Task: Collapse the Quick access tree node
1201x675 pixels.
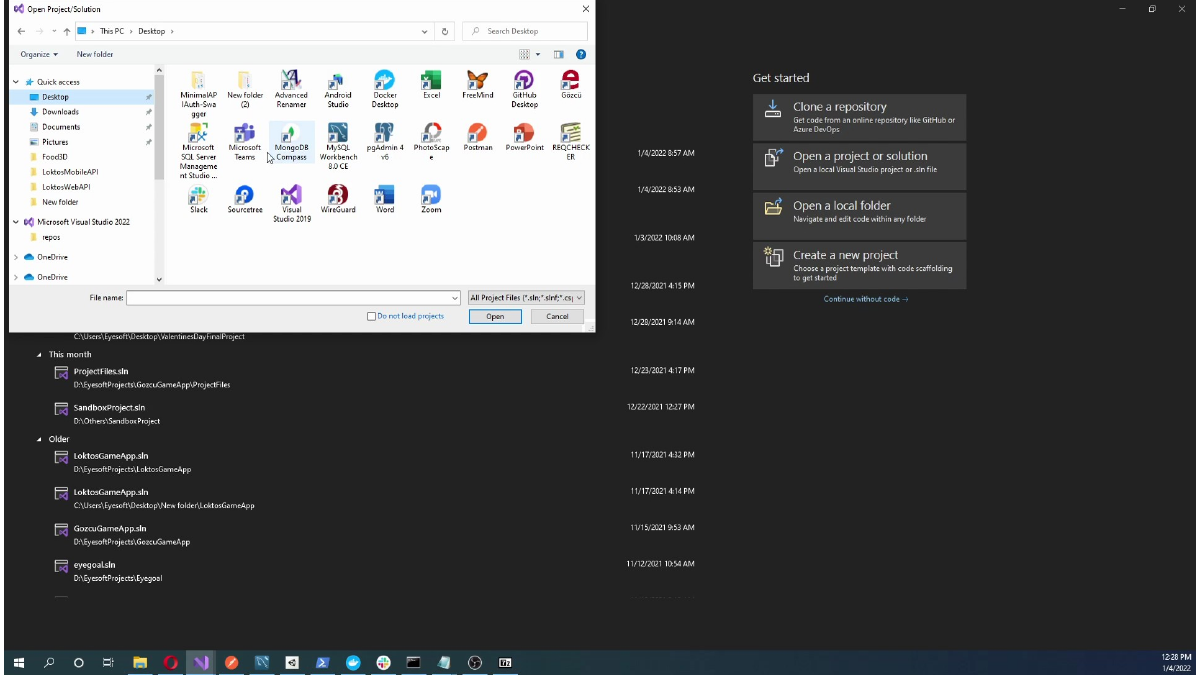Action: (16, 82)
